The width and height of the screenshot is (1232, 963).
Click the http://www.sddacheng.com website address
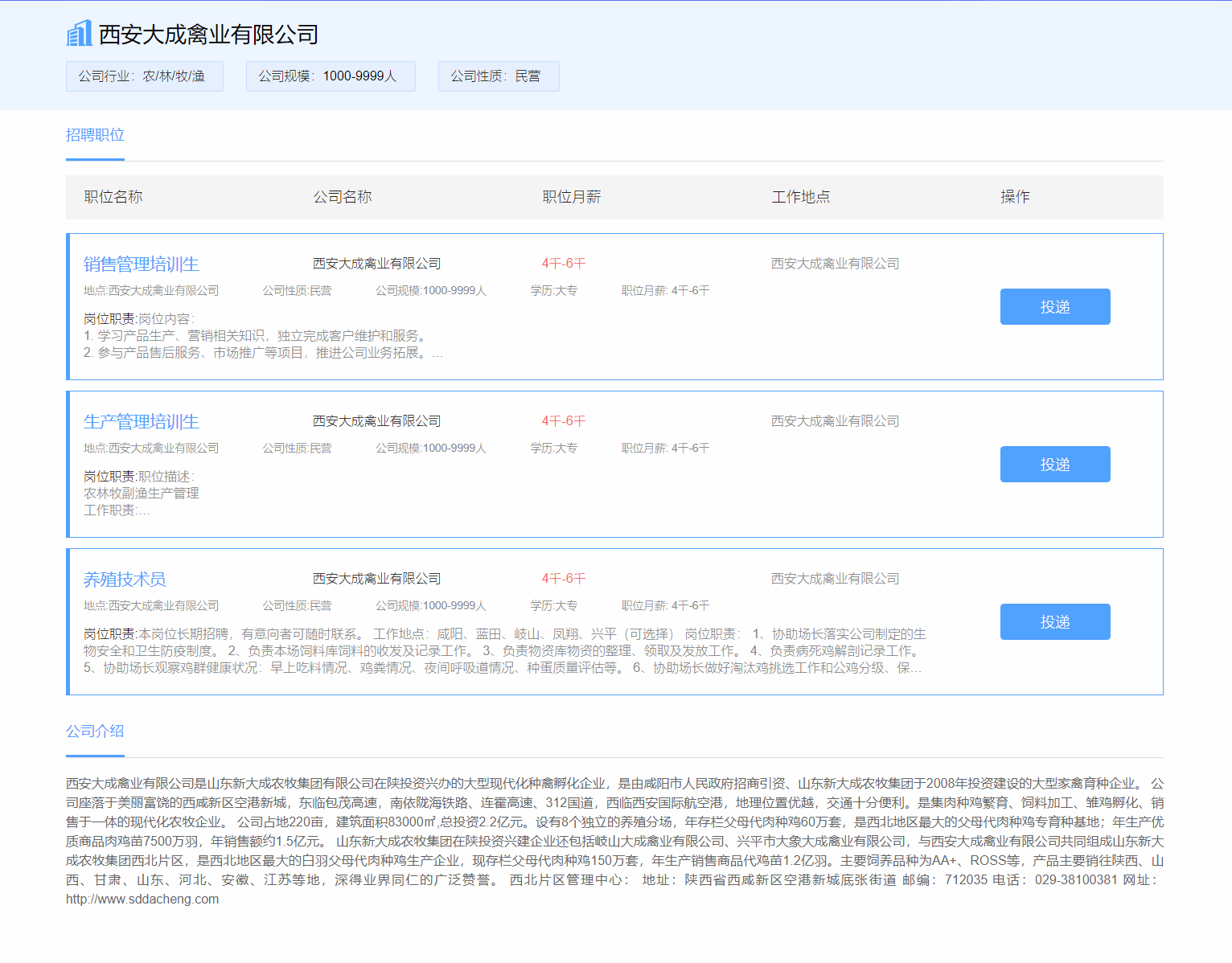[x=142, y=899]
